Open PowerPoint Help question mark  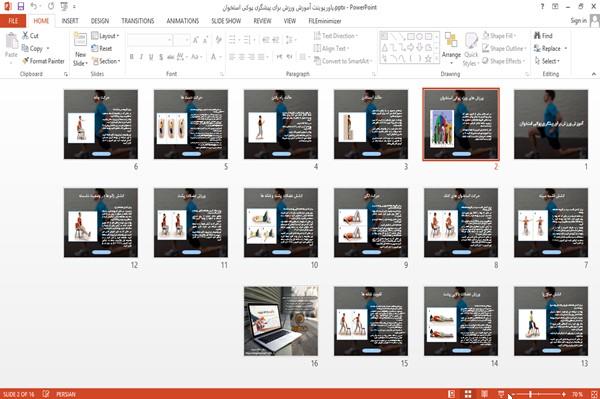[542, 7]
